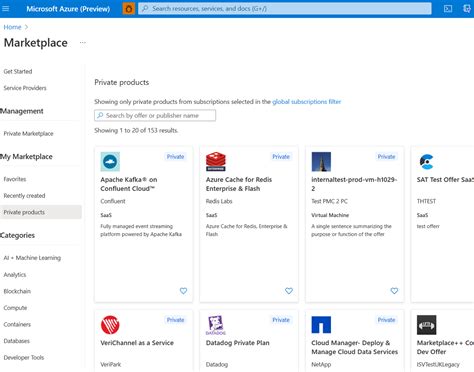Image resolution: width=474 pixels, height=372 pixels.
Task: Click the magnifier icon in top search bar
Action: tap(145, 9)
